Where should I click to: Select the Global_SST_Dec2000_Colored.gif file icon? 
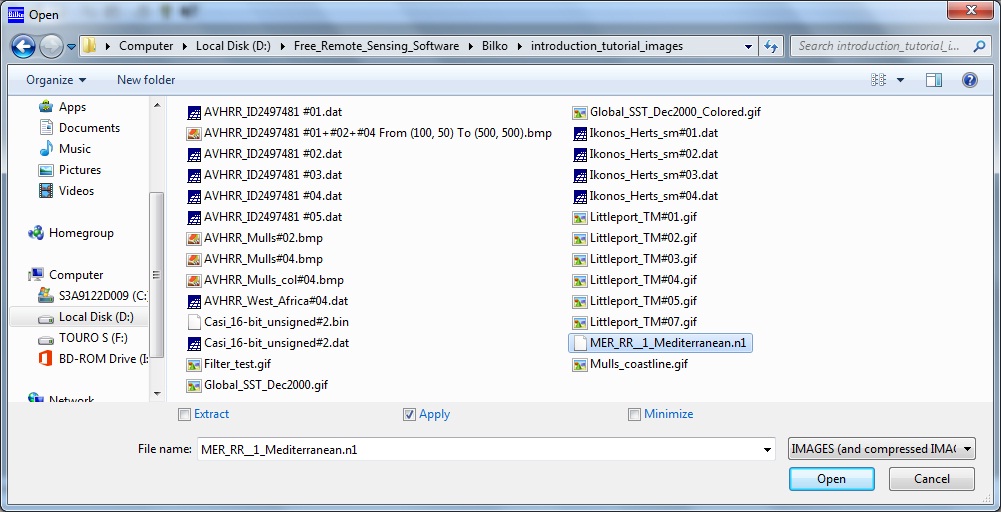tap(580, 112)
